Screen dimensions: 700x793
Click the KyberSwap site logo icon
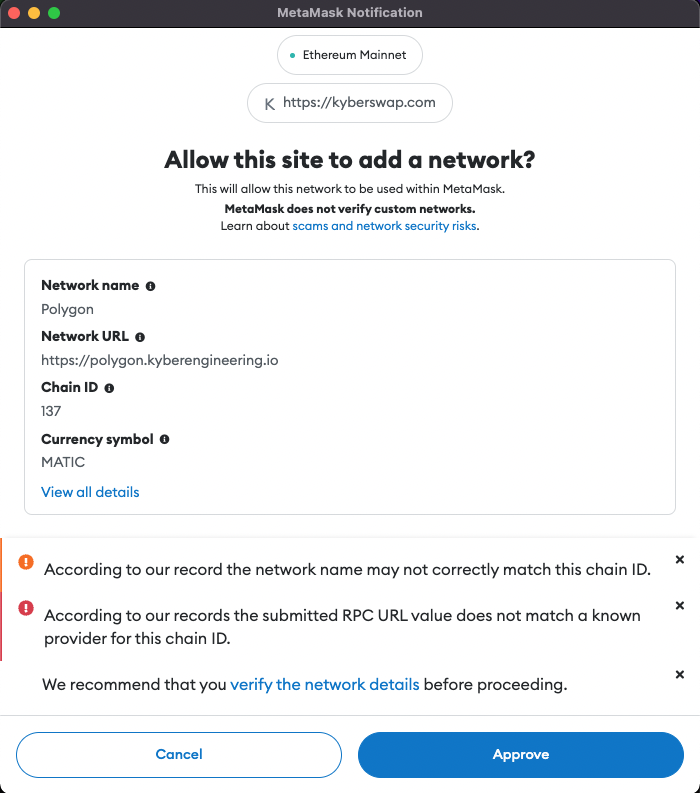269,103
